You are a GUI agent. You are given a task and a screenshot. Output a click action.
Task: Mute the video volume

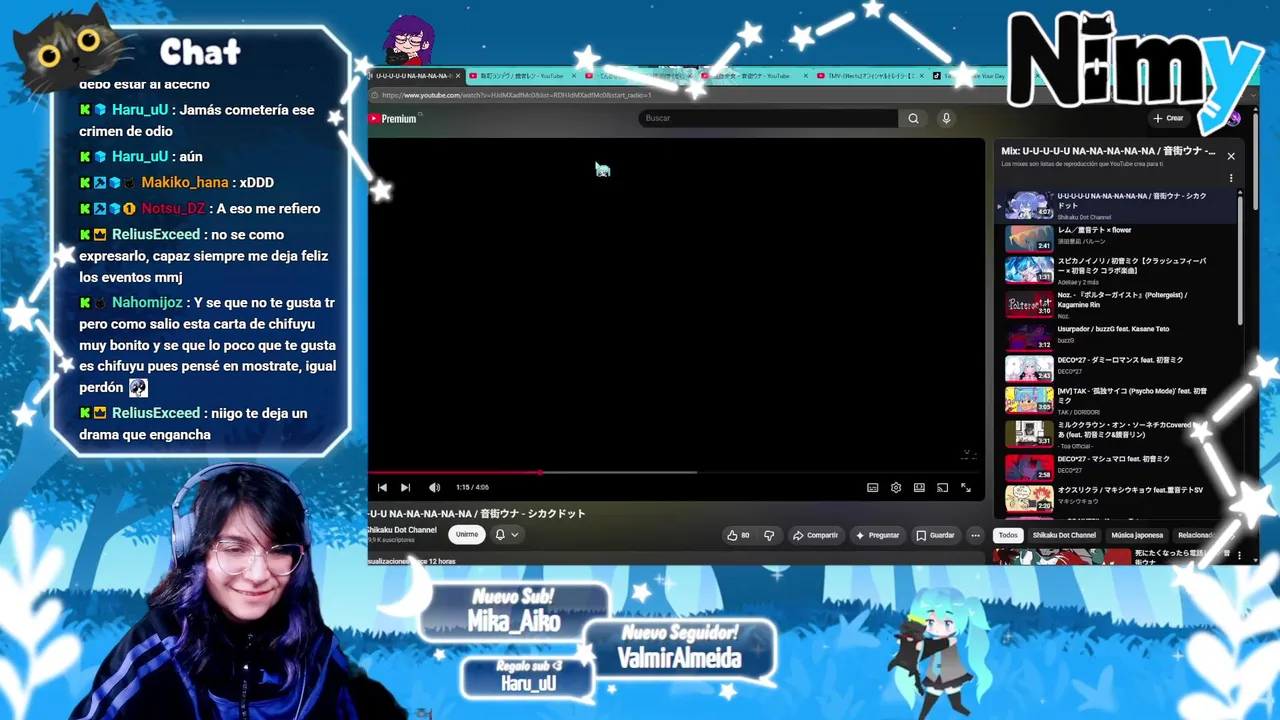[x=434, y=487]
